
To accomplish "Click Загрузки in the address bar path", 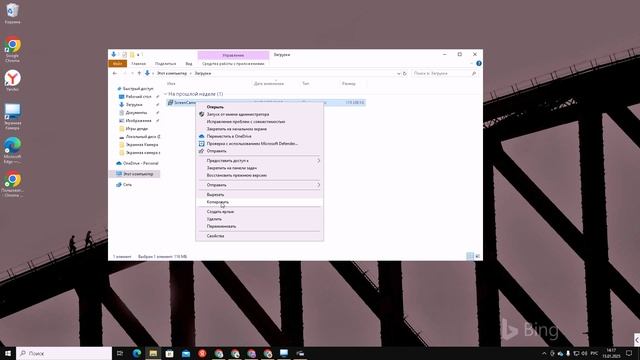I will click(203, 73).
